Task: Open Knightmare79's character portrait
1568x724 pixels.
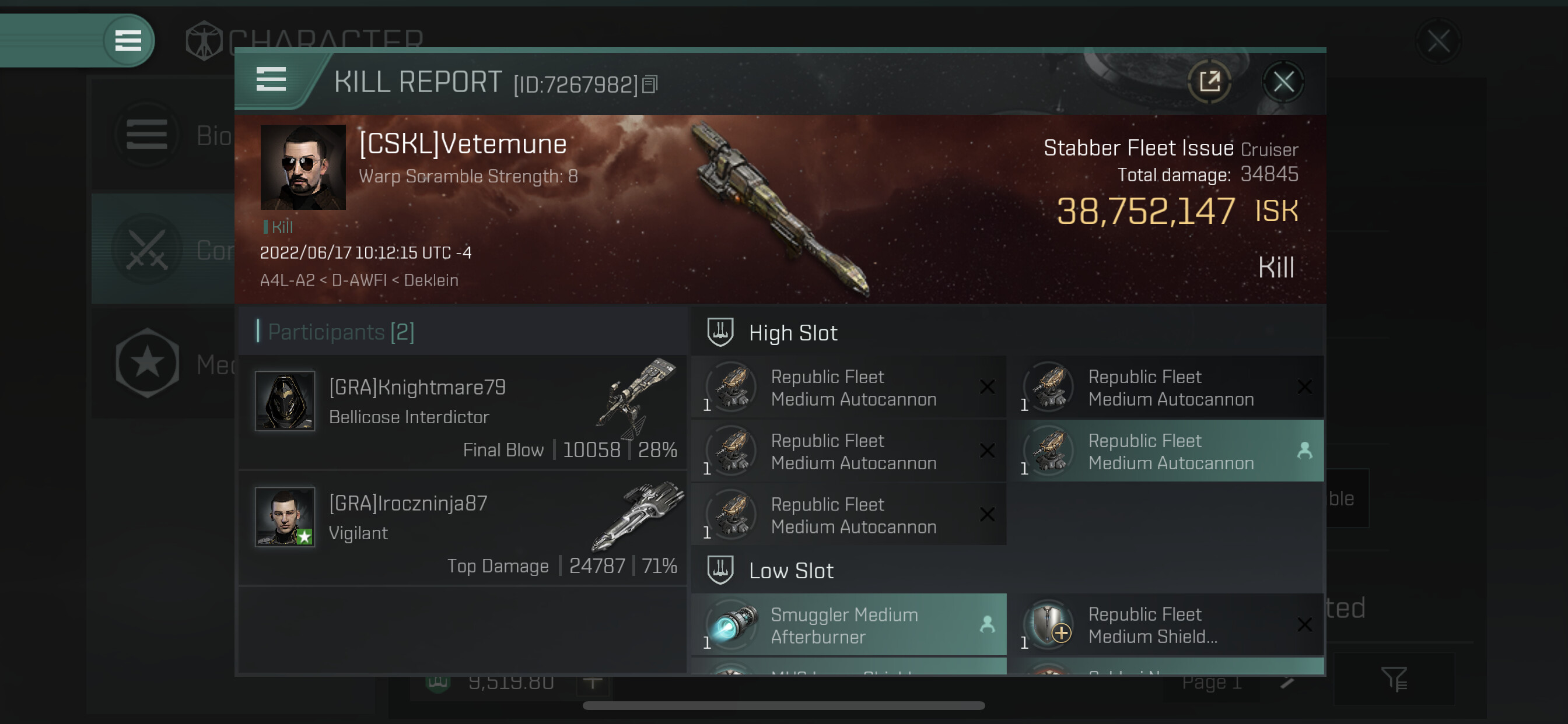Action: (285, 401)
